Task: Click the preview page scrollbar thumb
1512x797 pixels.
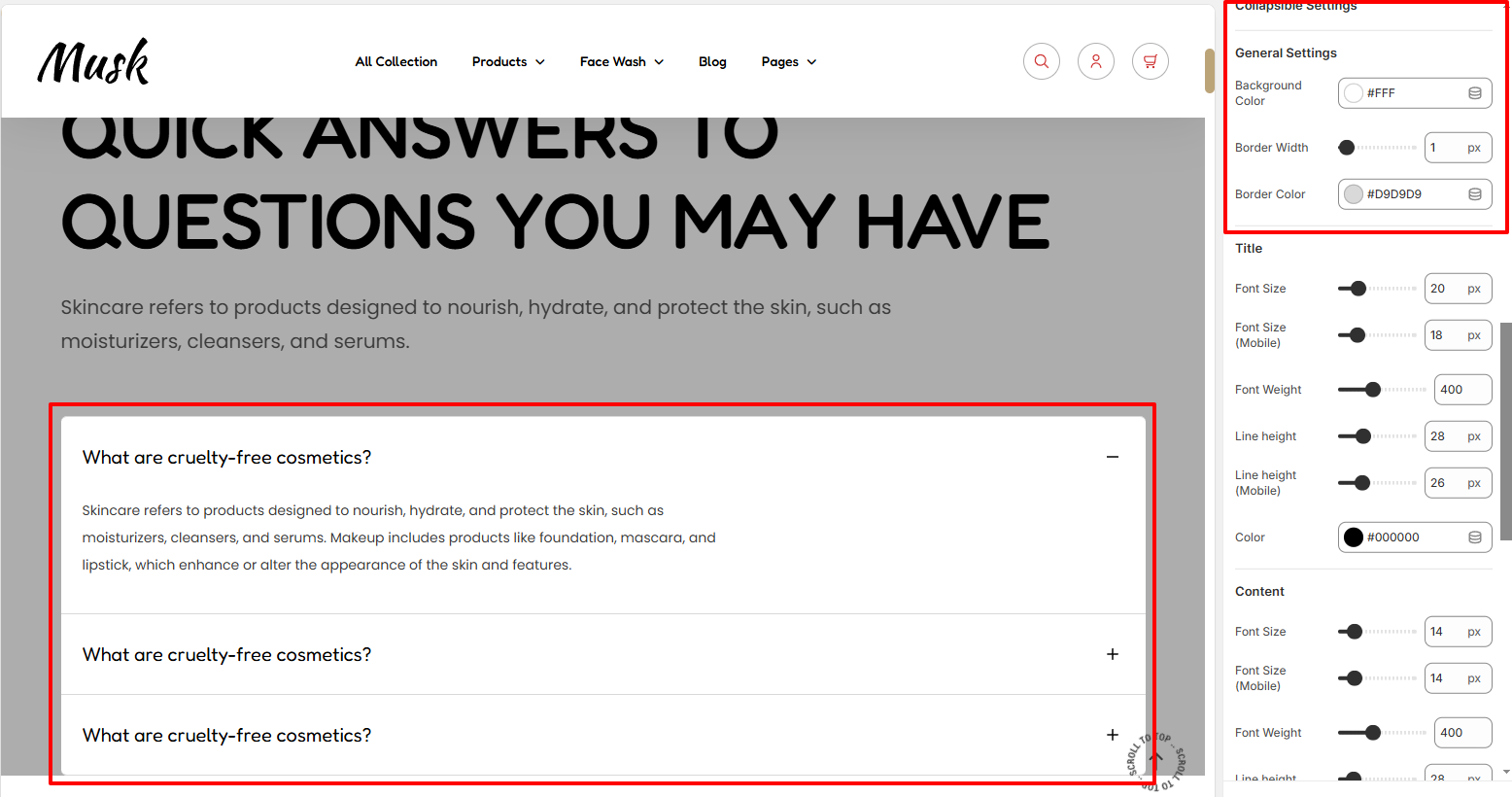Action: 1210,71
